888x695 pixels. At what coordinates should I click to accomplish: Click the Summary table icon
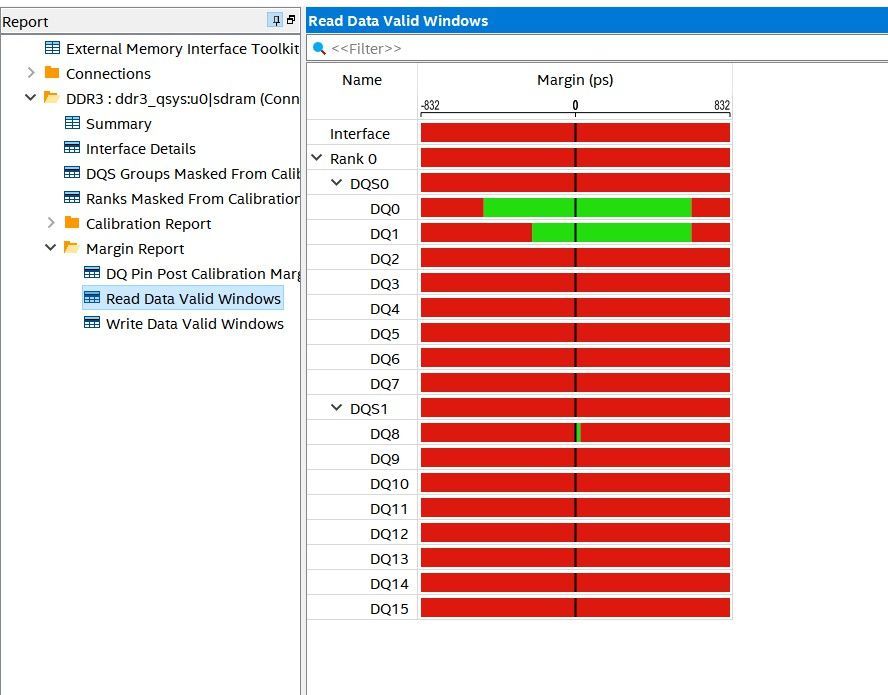tap(72, 122)
